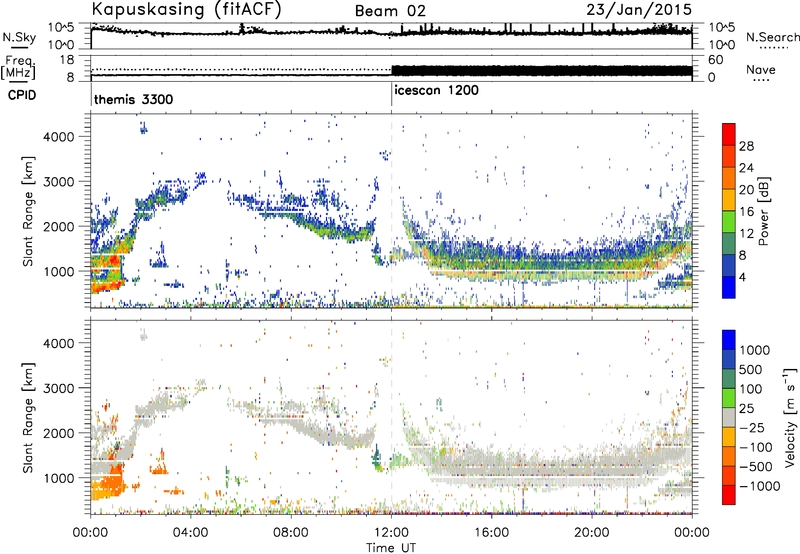This screenshot has height=554, width=800.
Task: Click the red bottom segment of Velocity colorbar
Action: point(729,495)
